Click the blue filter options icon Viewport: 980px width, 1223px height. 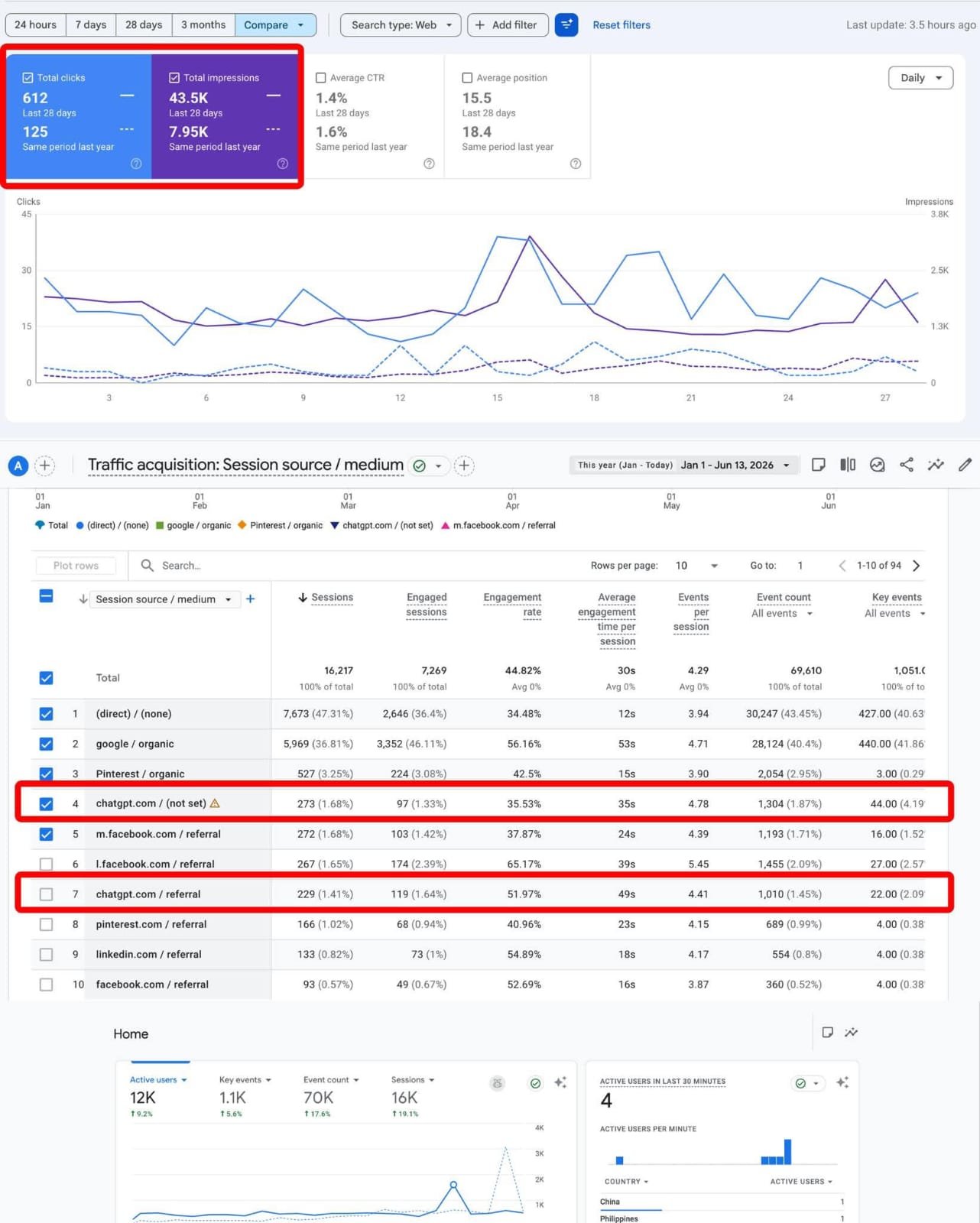566,25
